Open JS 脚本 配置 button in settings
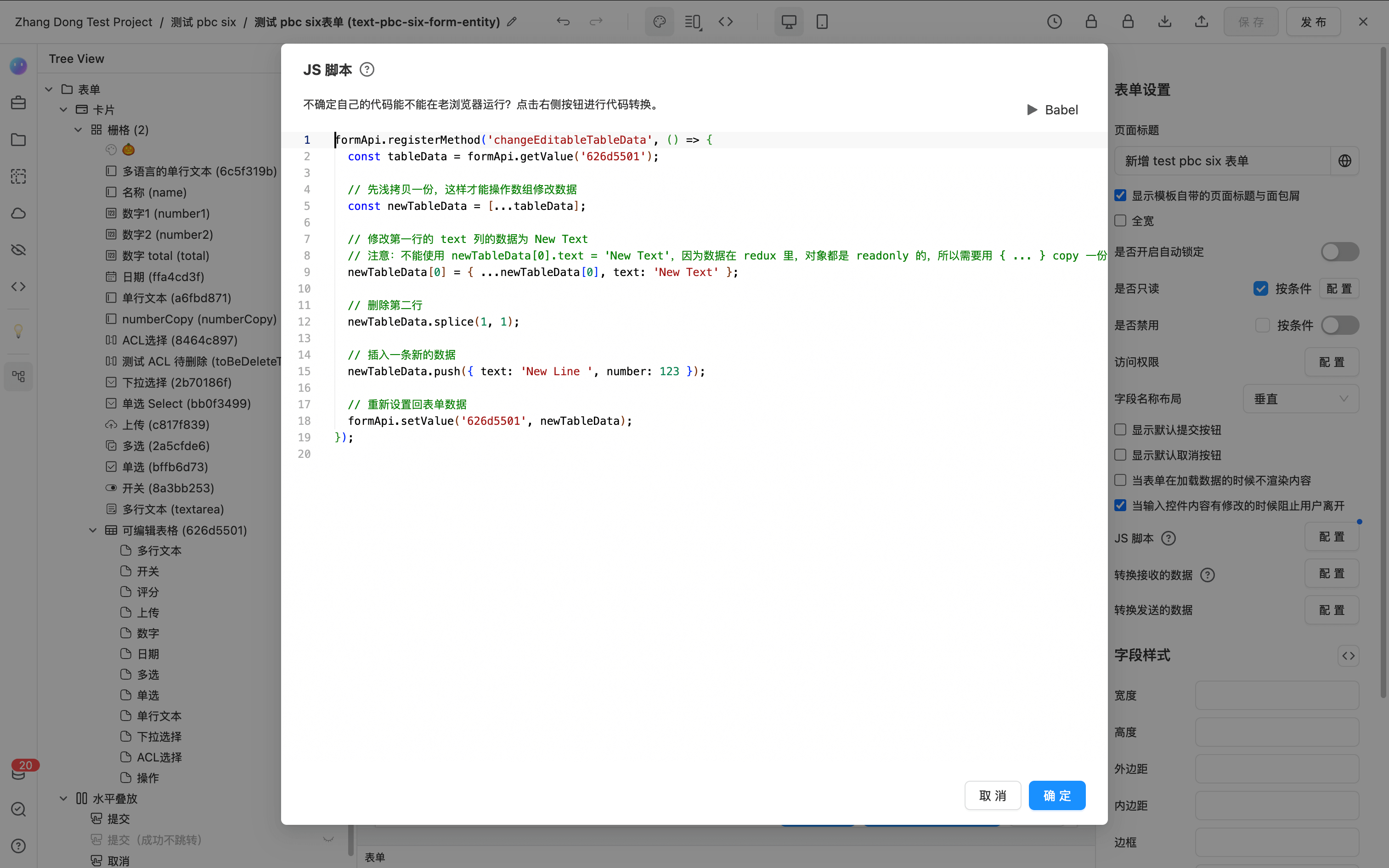Image resolution: width=1389 pixels, height=868 pixels. tap(1332, 537)
